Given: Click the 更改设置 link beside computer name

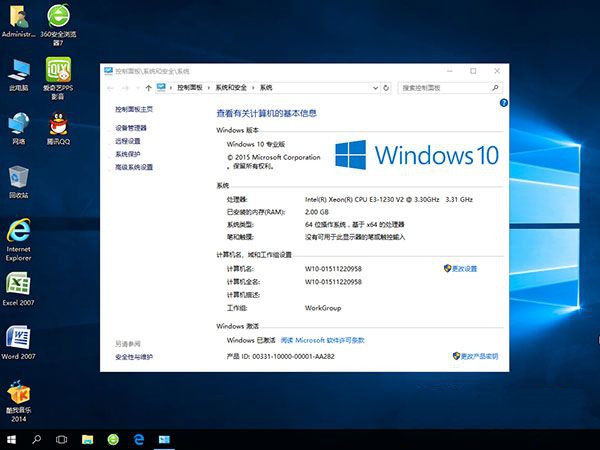Looking at the screenshot, I should pyautogui.click(x=464, y=269).
